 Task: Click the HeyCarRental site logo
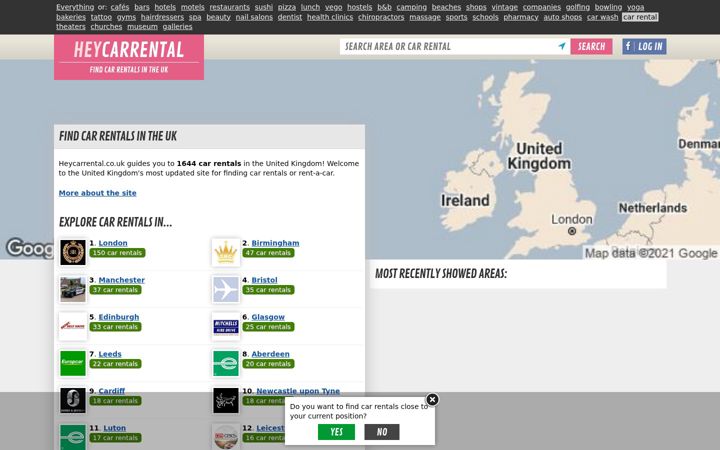click(129, 57)
